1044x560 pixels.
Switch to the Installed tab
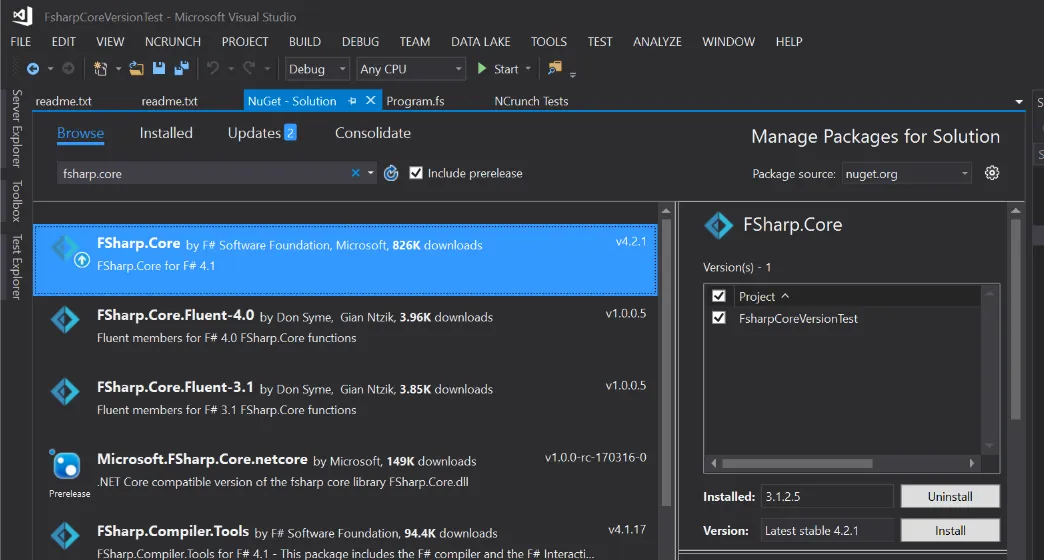(166, 133)
